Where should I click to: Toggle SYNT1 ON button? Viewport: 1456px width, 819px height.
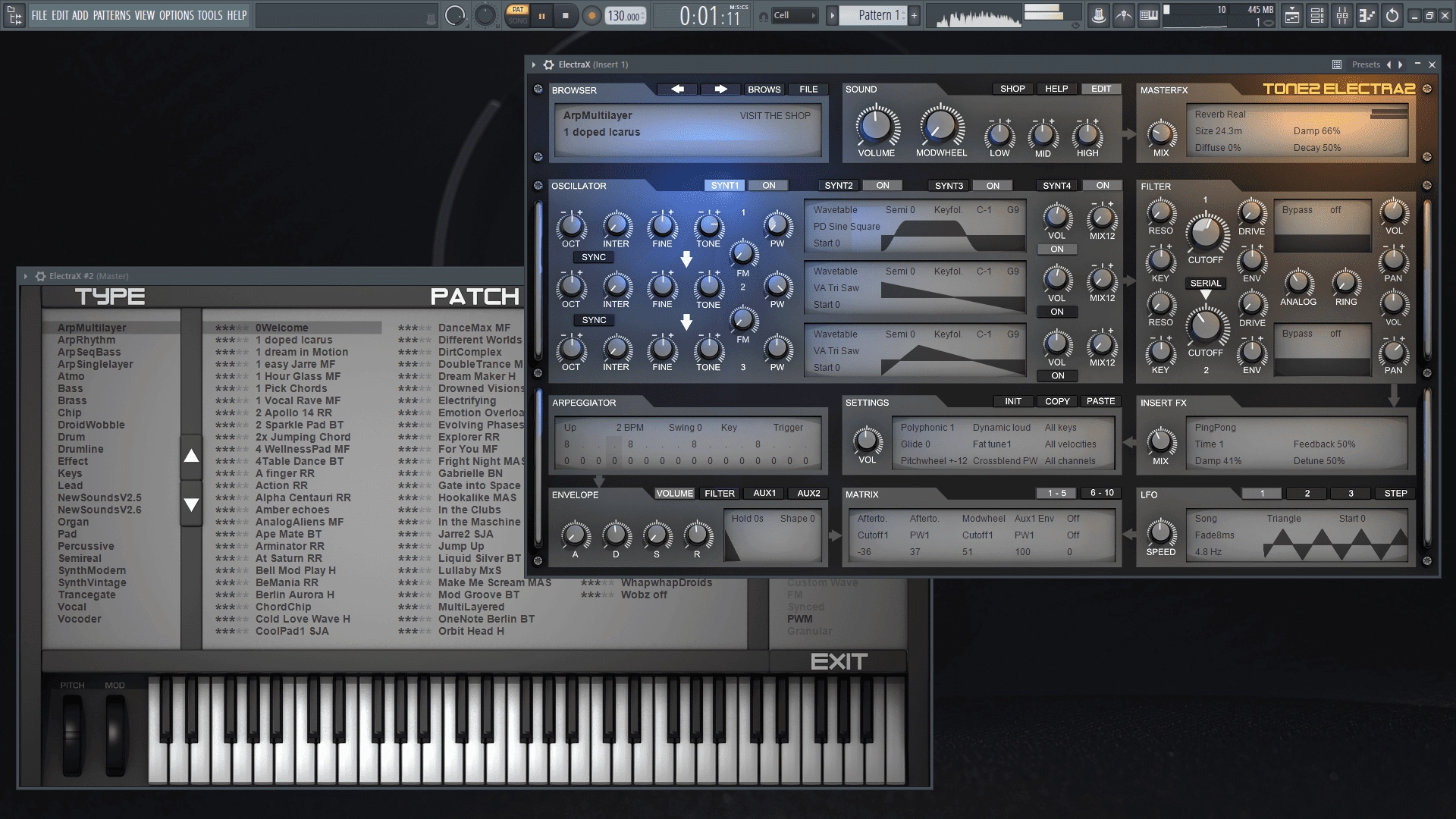[768, 186]
